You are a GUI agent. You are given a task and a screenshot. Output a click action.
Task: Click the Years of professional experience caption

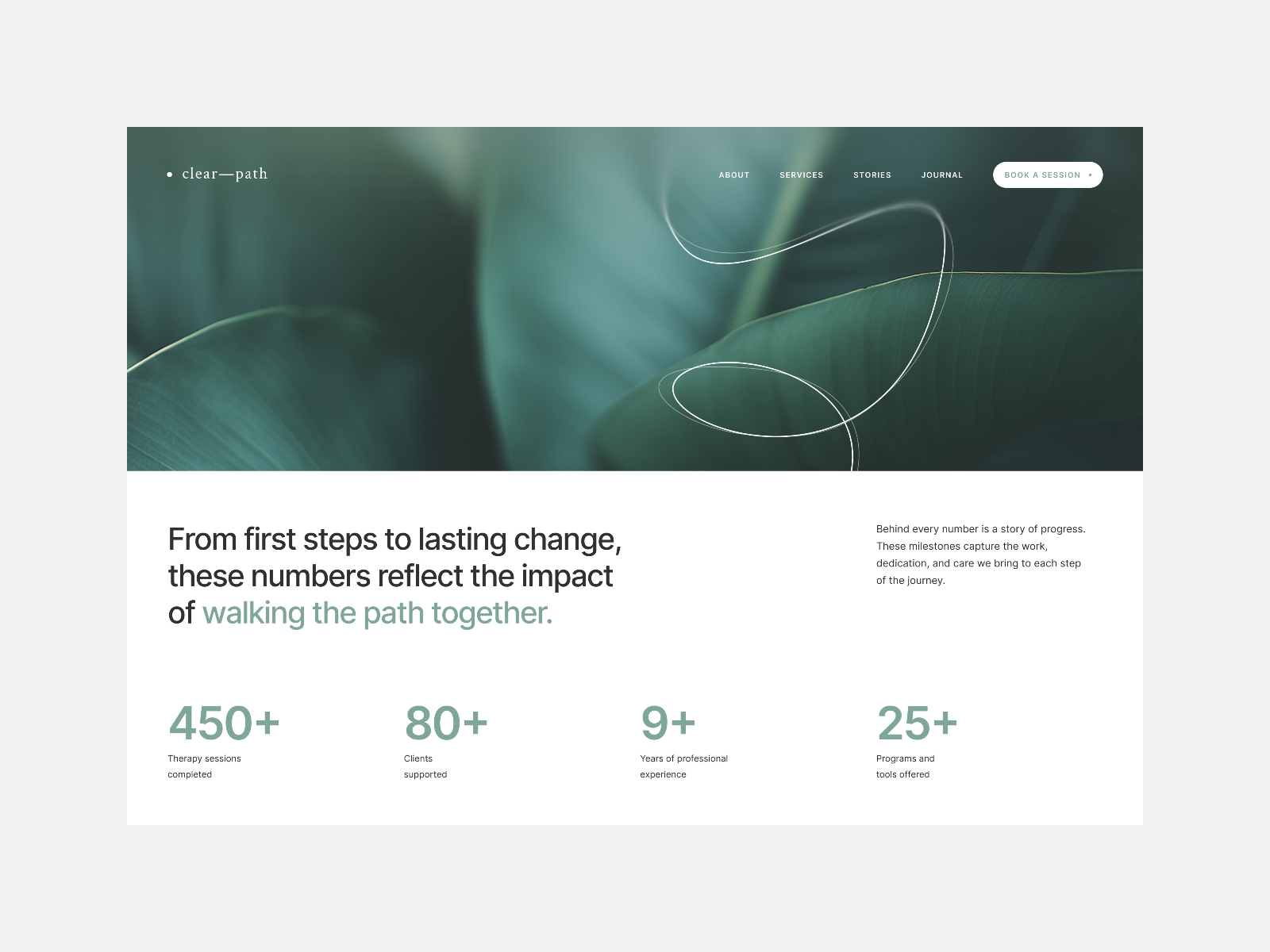click(x=683, y=766)
